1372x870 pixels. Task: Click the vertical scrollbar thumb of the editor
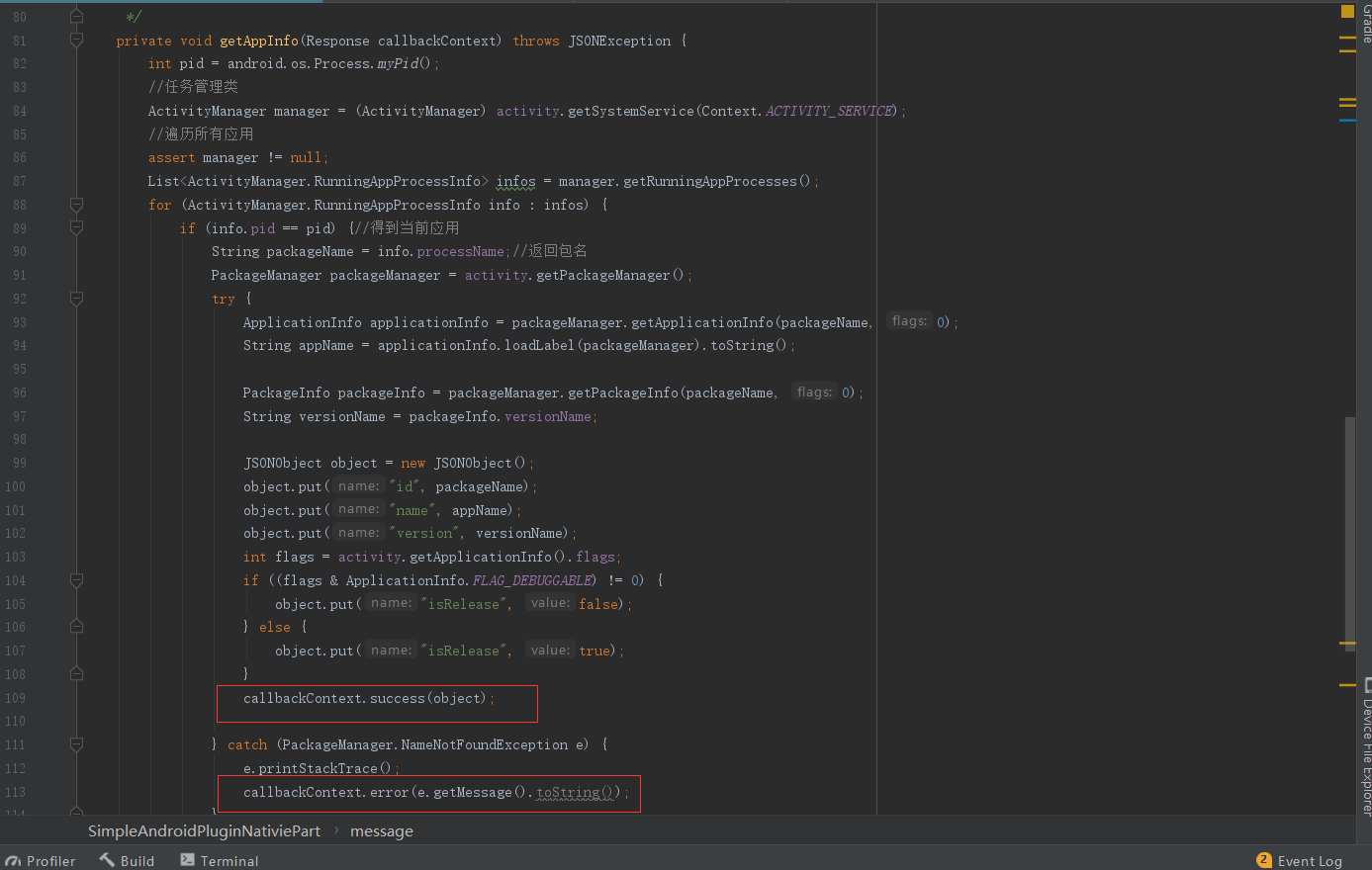coord(1349,534)
